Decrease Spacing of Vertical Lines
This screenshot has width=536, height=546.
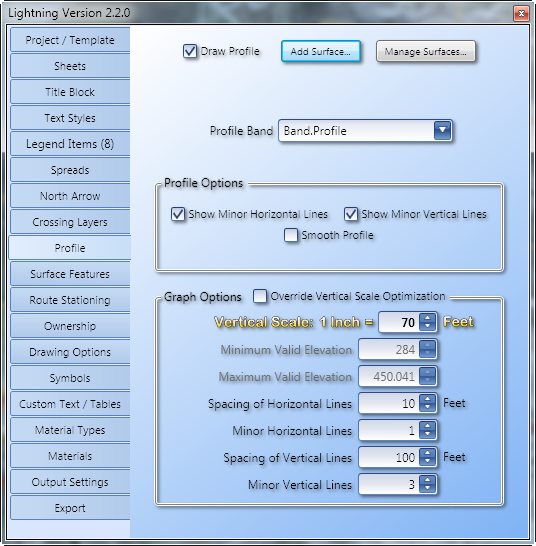point(427,462)
